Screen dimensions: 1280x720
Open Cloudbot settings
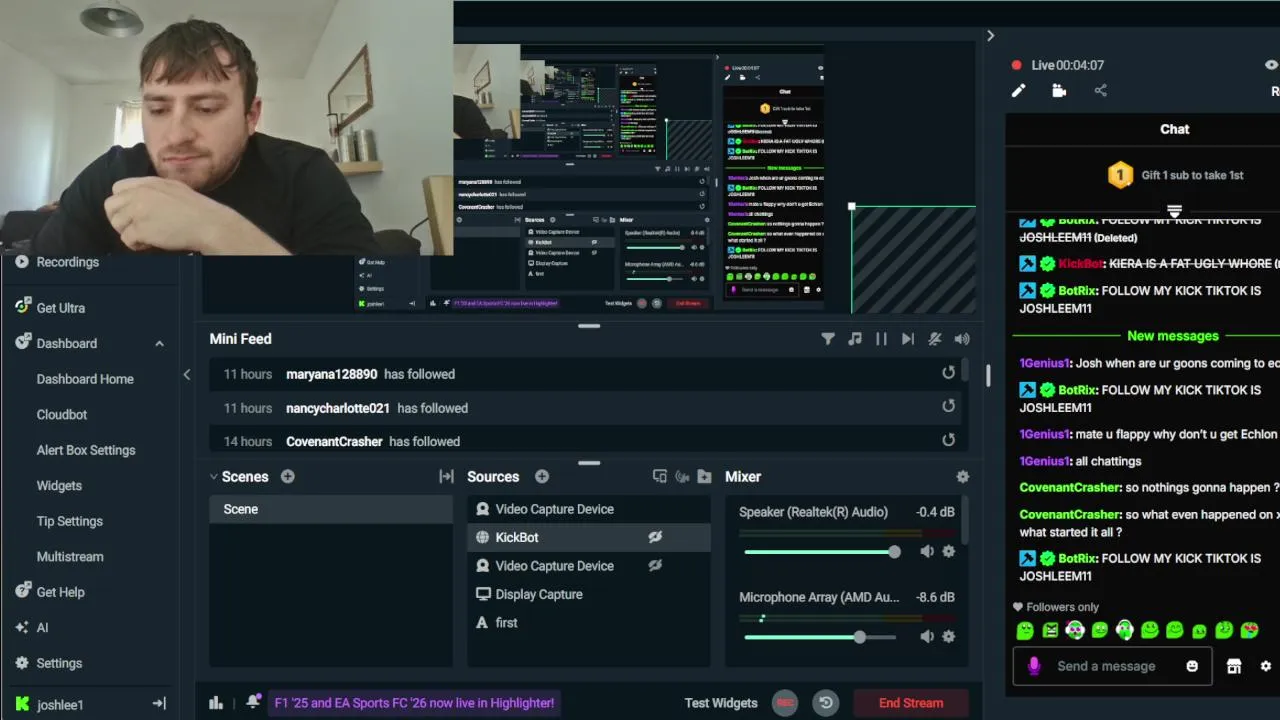[x=62, y=414]
